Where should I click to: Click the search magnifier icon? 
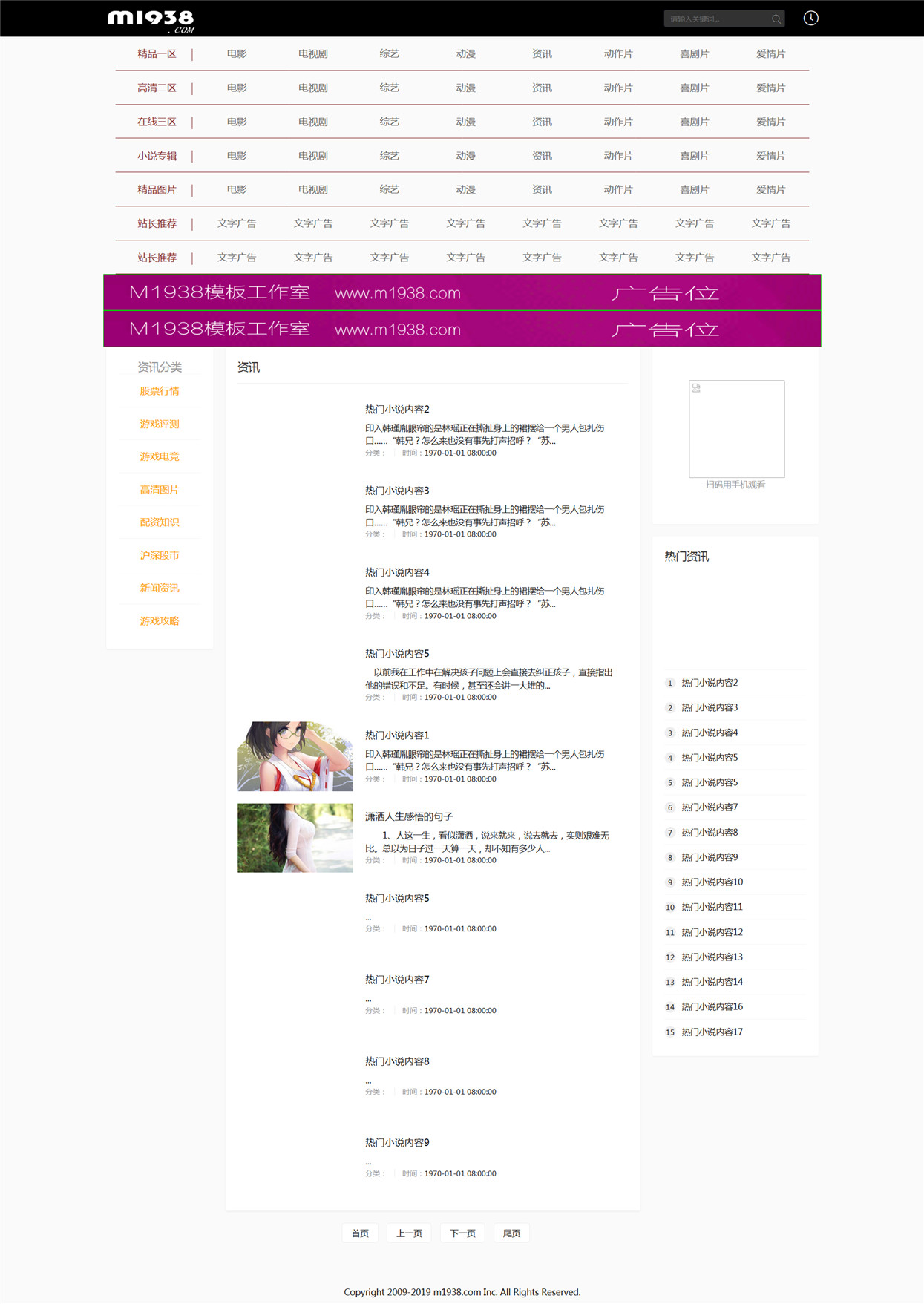[776, 19]
